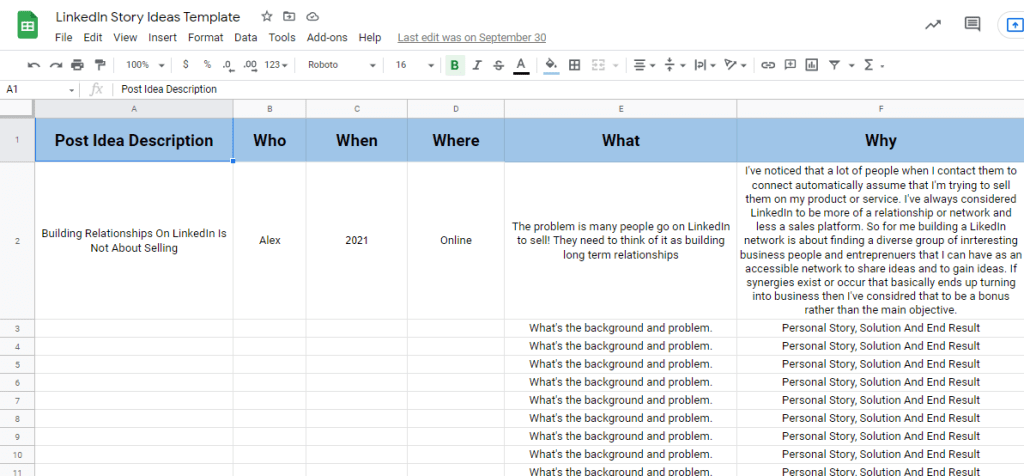Star the LinkedIn Story Ideas document

click(x=266, y=16)
